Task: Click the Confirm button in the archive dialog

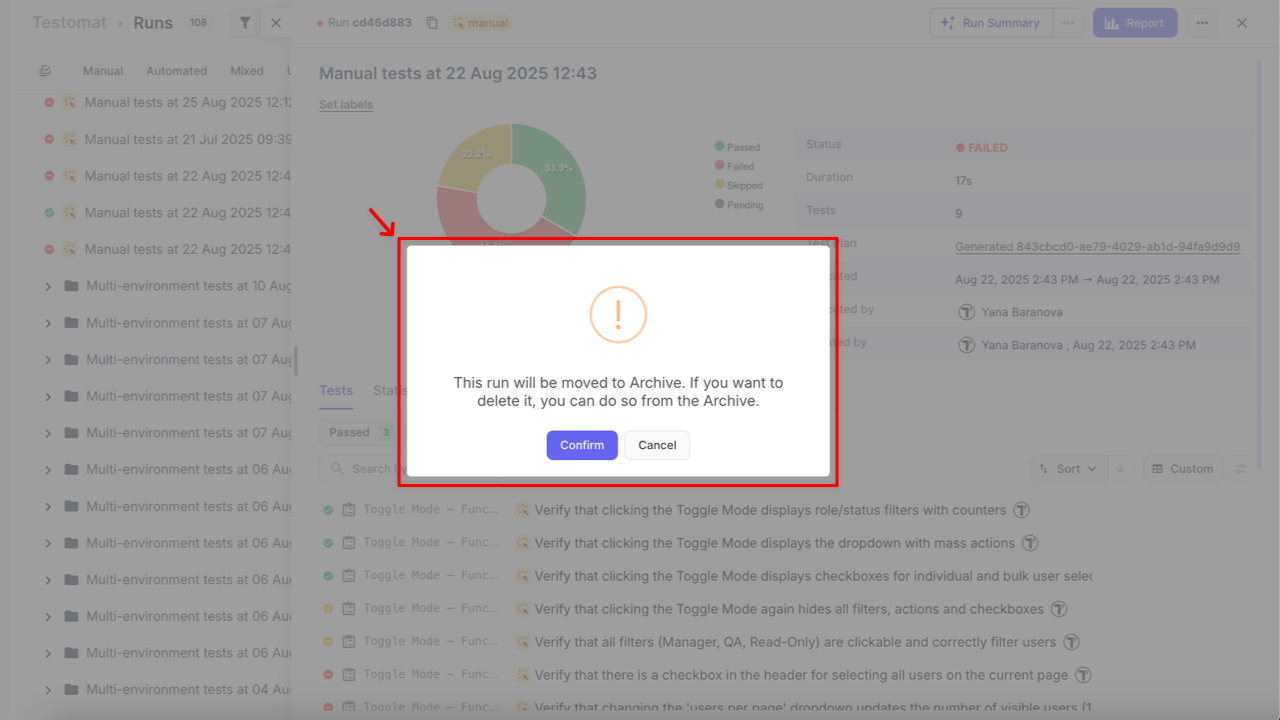Action: click(x=582, y=445)
